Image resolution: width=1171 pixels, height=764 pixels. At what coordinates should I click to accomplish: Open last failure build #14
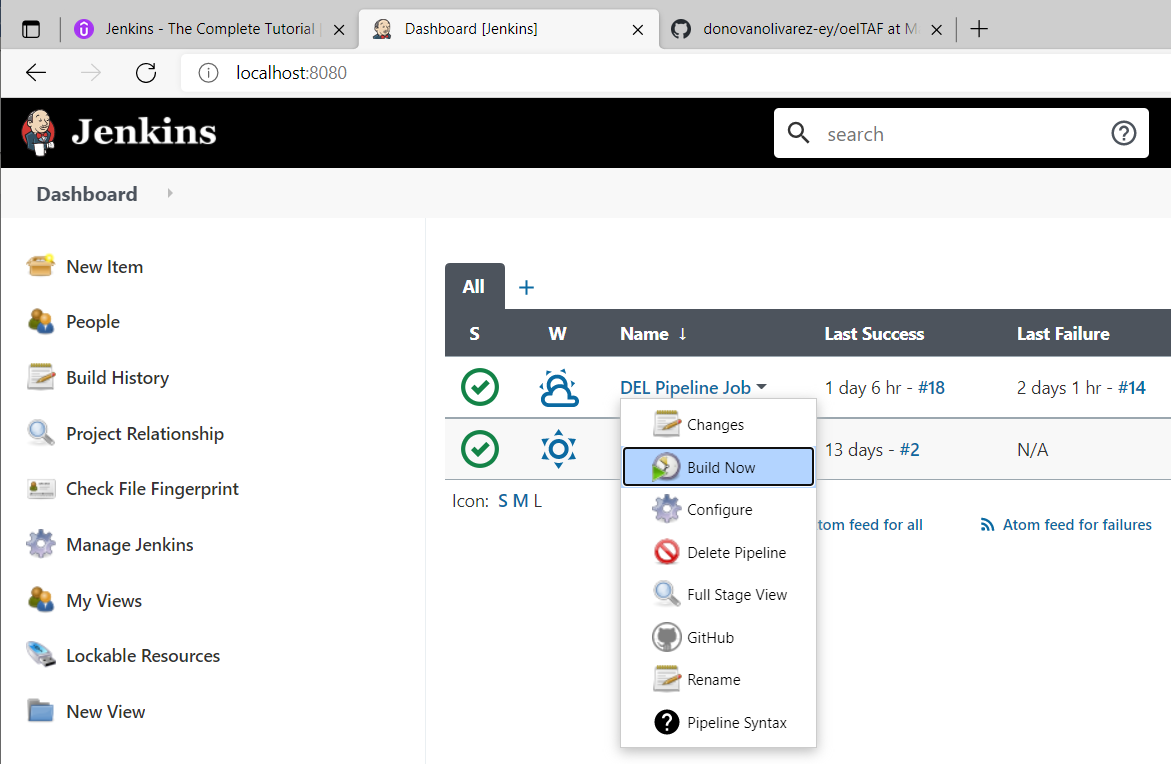click(x=1131, y=388)
